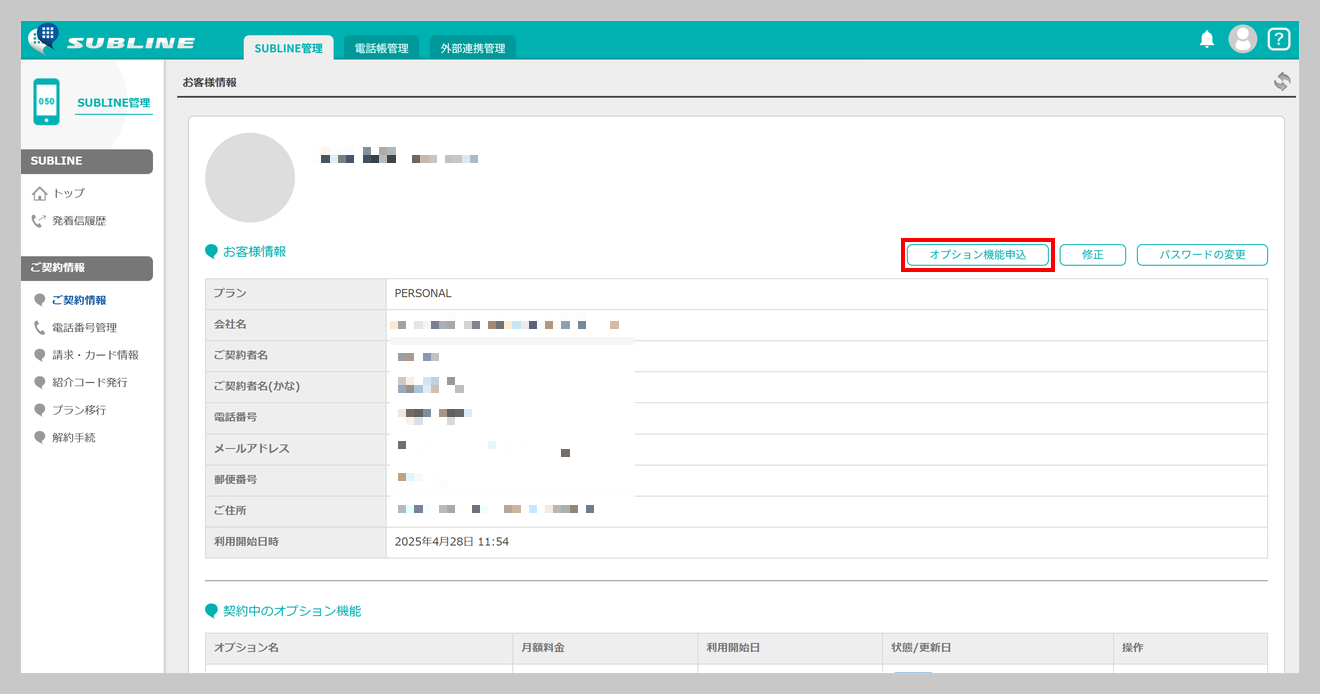Click the 050 phone icon in sidebar
Viewport: 1320px width, 694px height.
pyautogui.click(x=46, y=102)
